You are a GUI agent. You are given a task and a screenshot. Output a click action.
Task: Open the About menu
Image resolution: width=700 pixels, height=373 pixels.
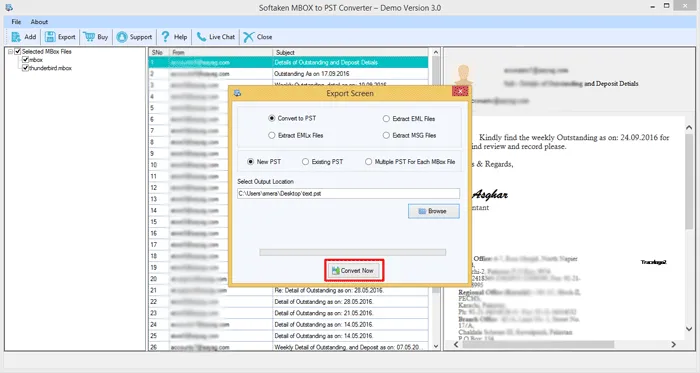point(39,21)
